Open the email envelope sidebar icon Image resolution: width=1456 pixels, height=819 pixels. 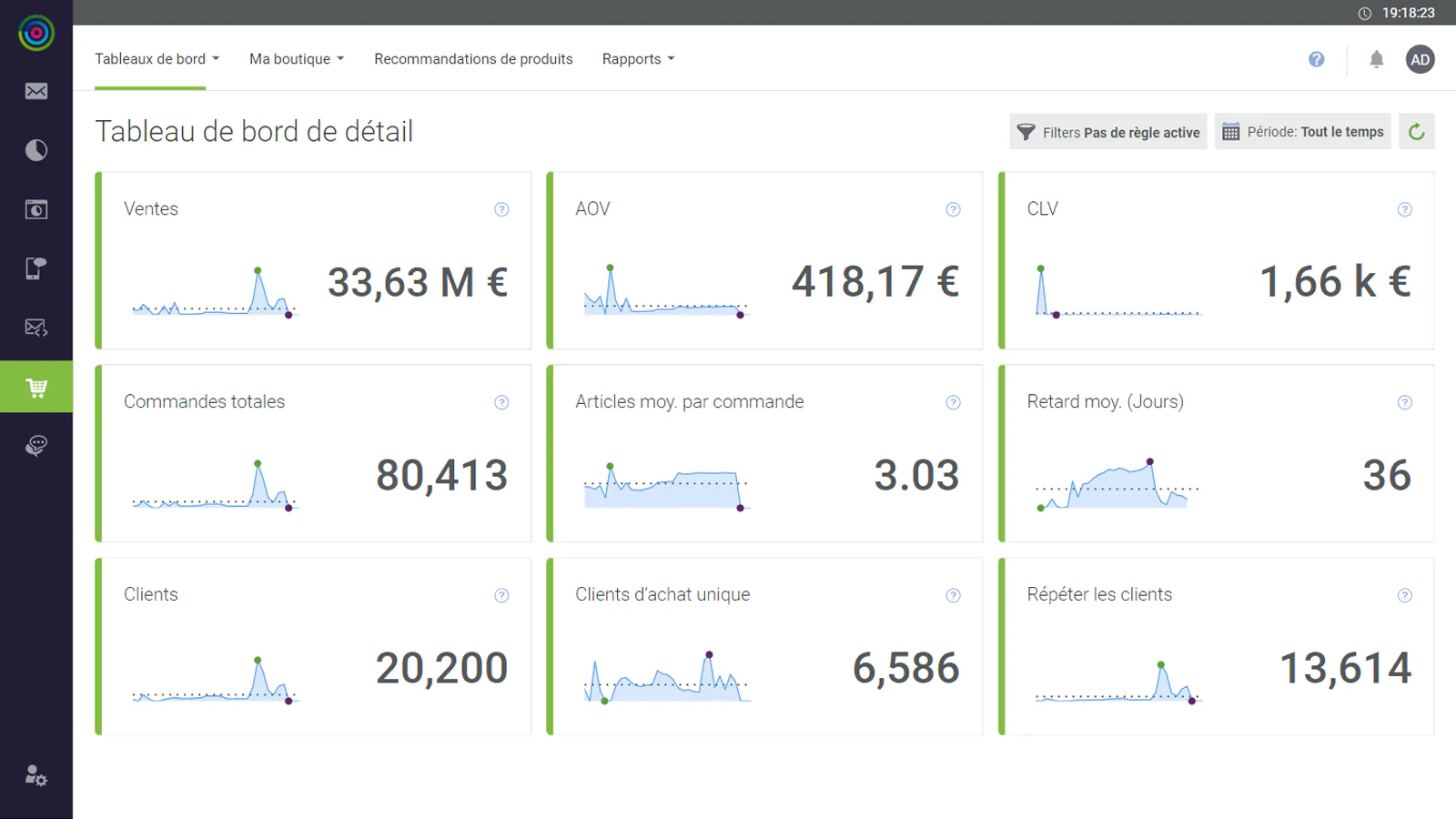point(36,91)
